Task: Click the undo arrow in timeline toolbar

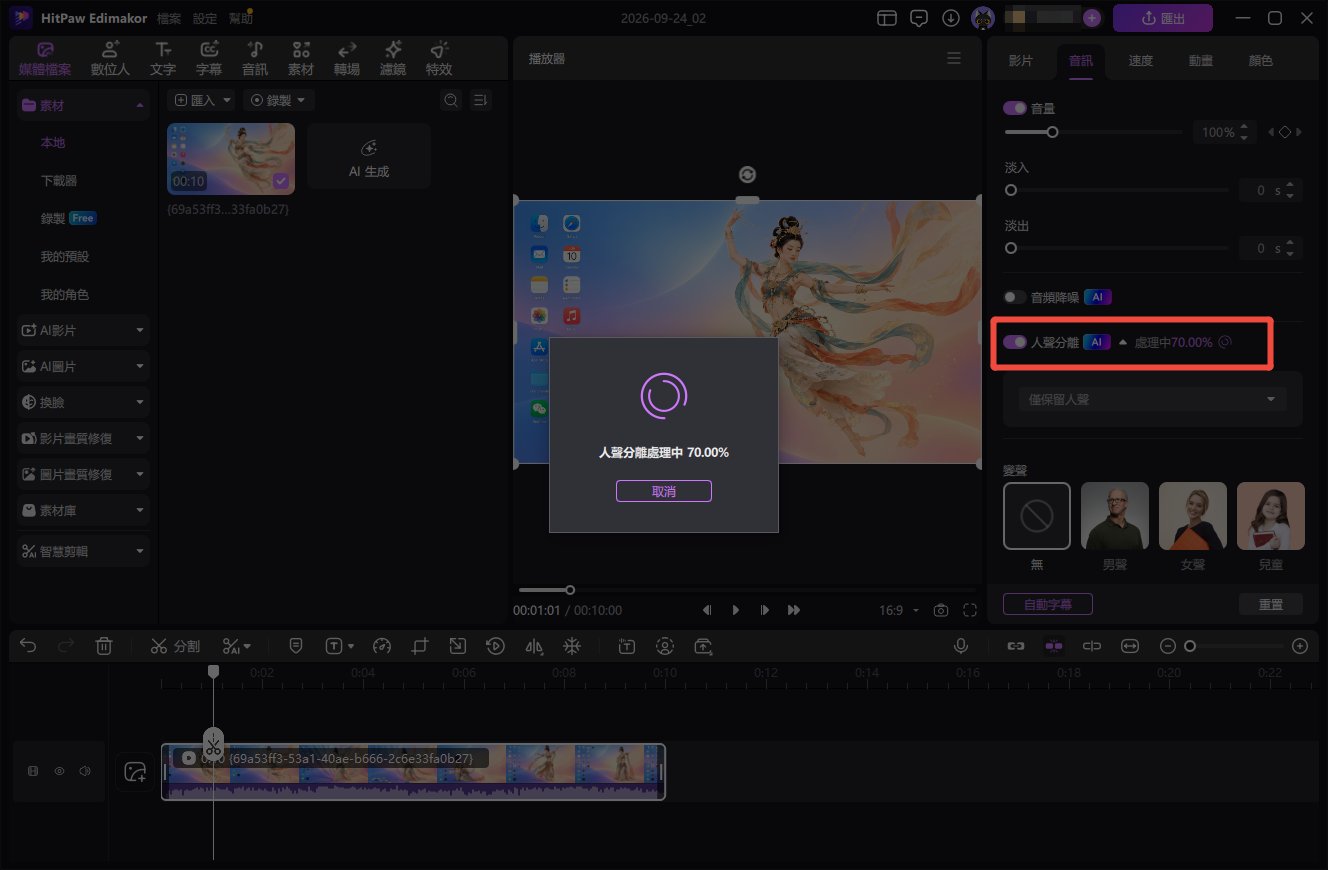Action: pyautogui.click(x=28, y=646)
